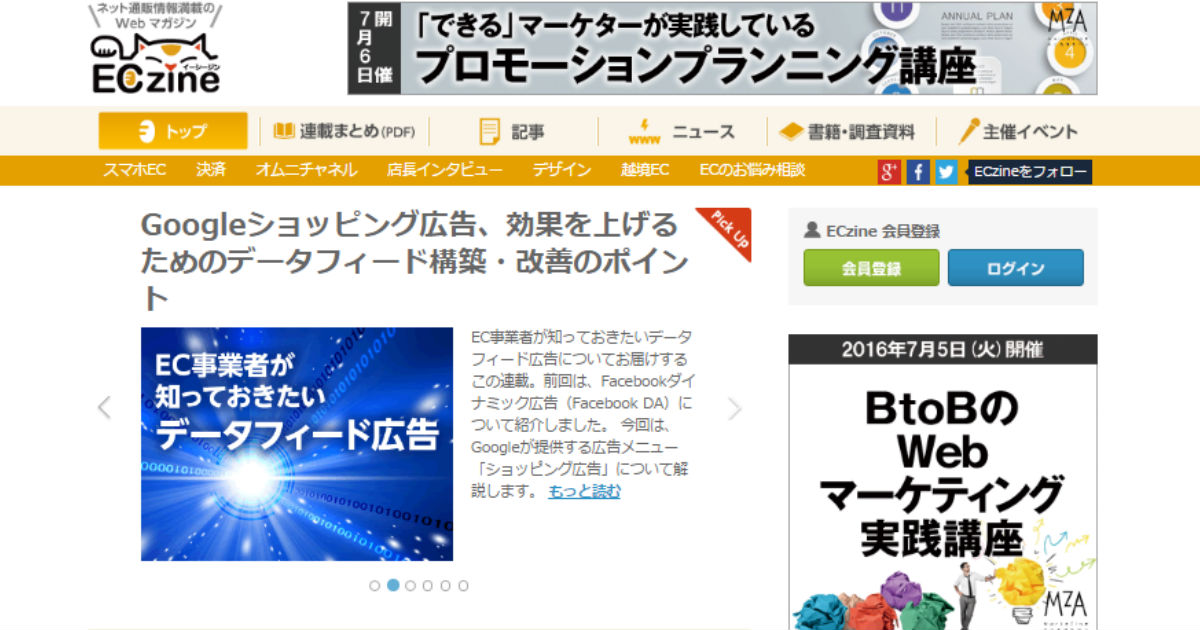Open the 書籍・調査資料 tab
This screenshot has height=630, width=1200.
(x=847, y=131)
